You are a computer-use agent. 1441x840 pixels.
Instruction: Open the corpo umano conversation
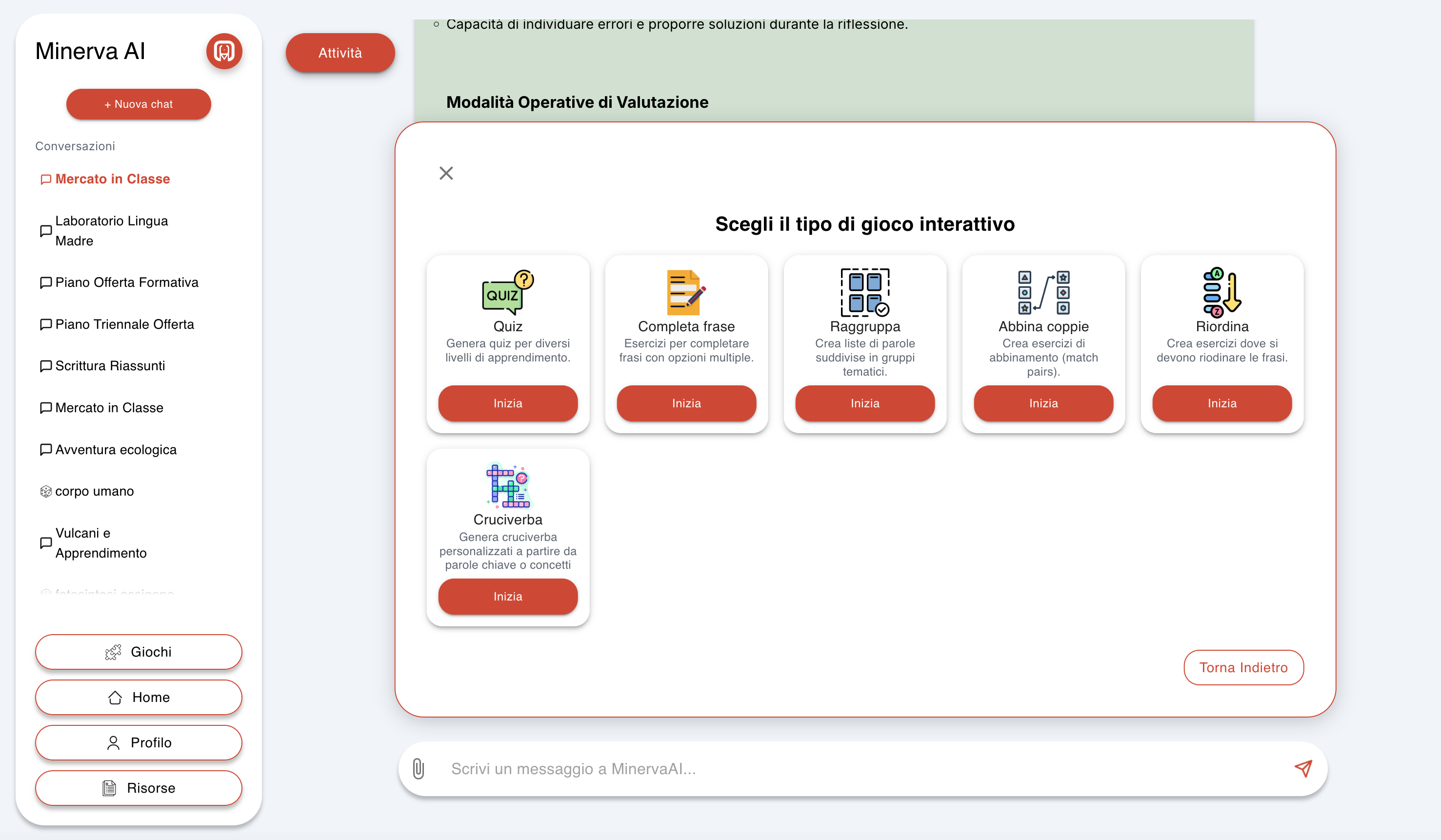[x=94, y=491]
